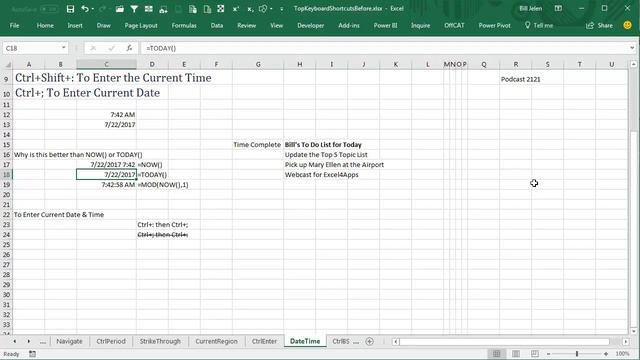Open the Power Pivot ribbon tab
This screenshot has height=360, width=640.
coord(494,25)
